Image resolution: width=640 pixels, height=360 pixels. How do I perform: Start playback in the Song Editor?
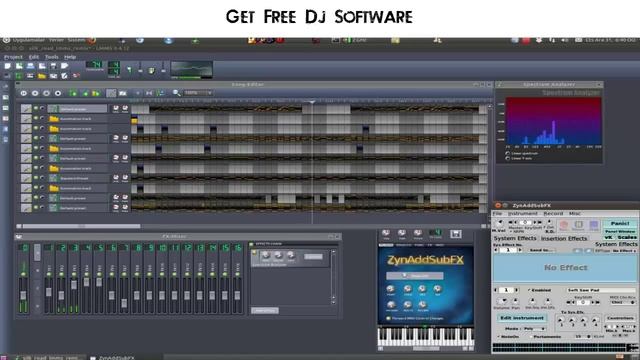pyautogui.click(x=24, y=93)
